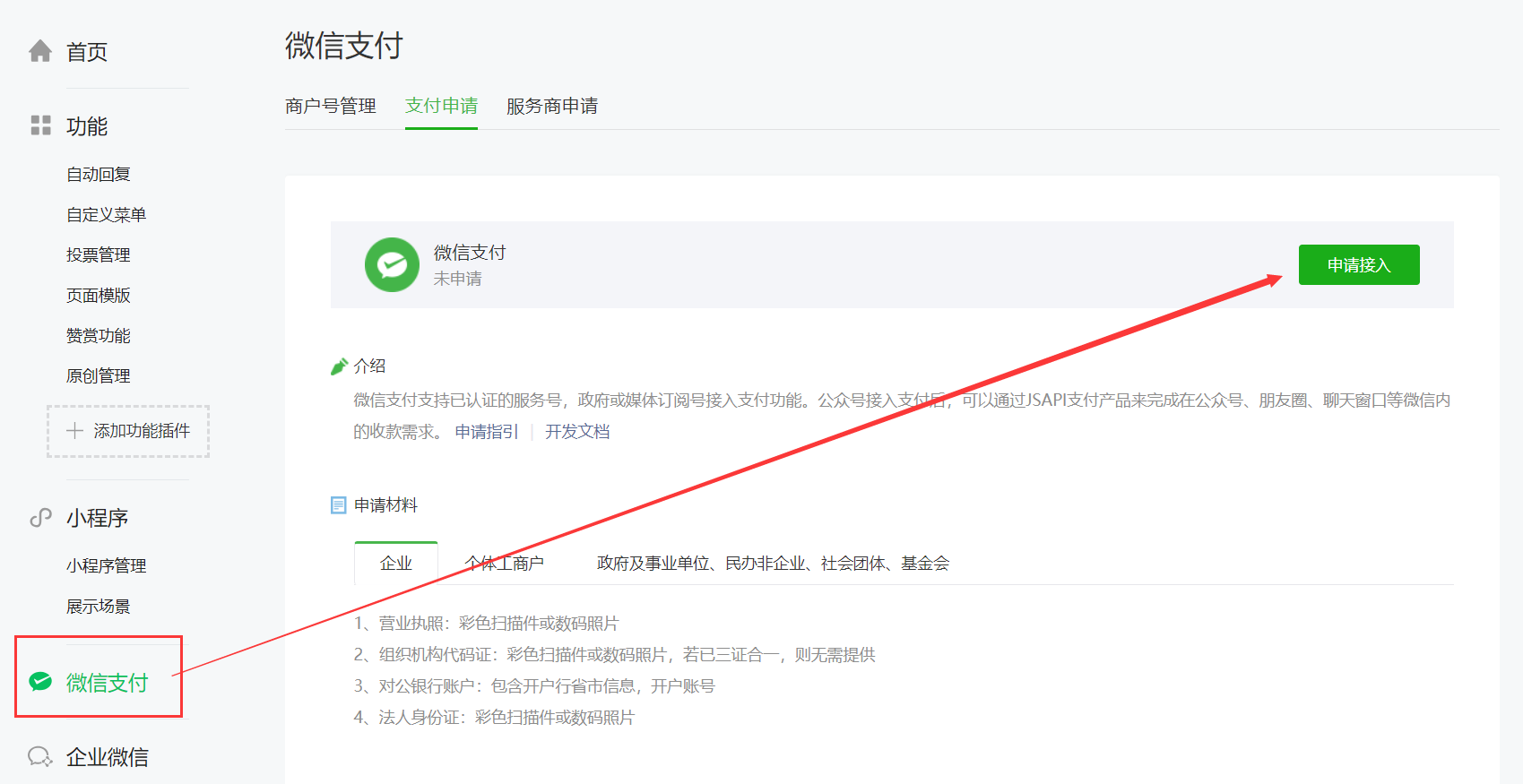Click the green WeChat Pay sidebar icon
This screenshot has height=784, width=1523.
[x=40, y=682]
